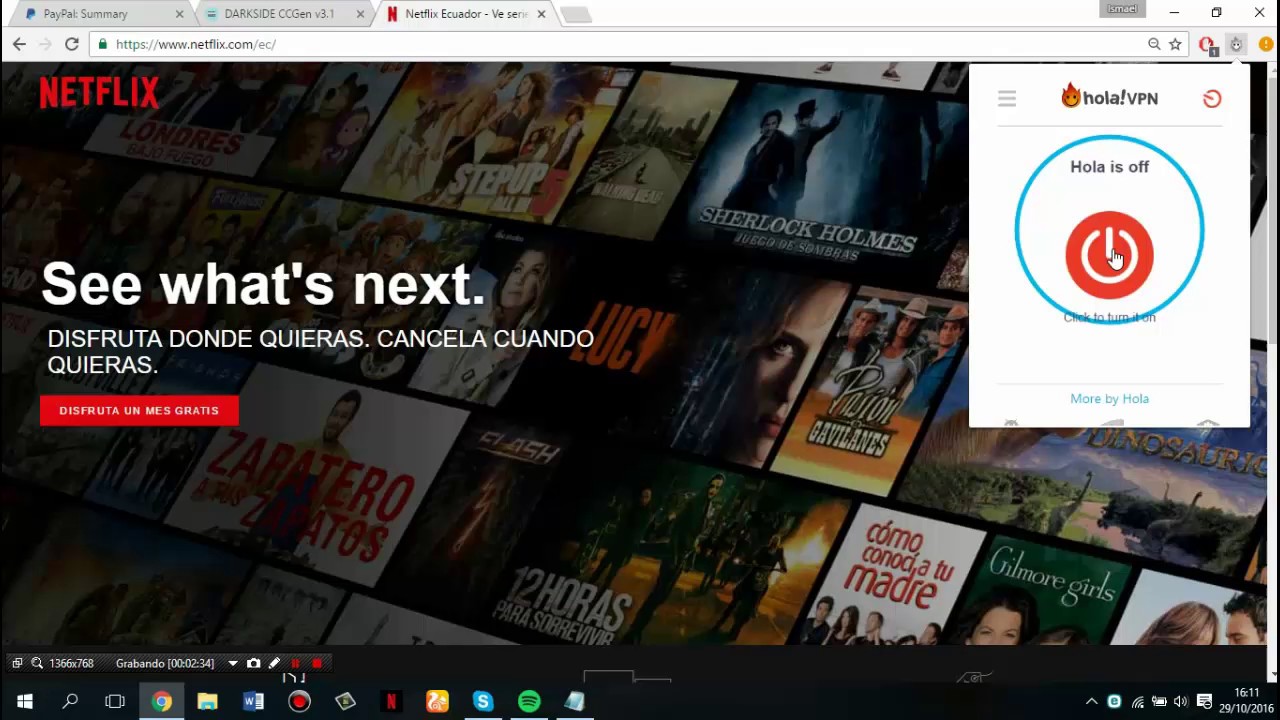This screenshot has height=720, width=1280.
Task: Click the Ismael profile button
Action: [1122, 9]
